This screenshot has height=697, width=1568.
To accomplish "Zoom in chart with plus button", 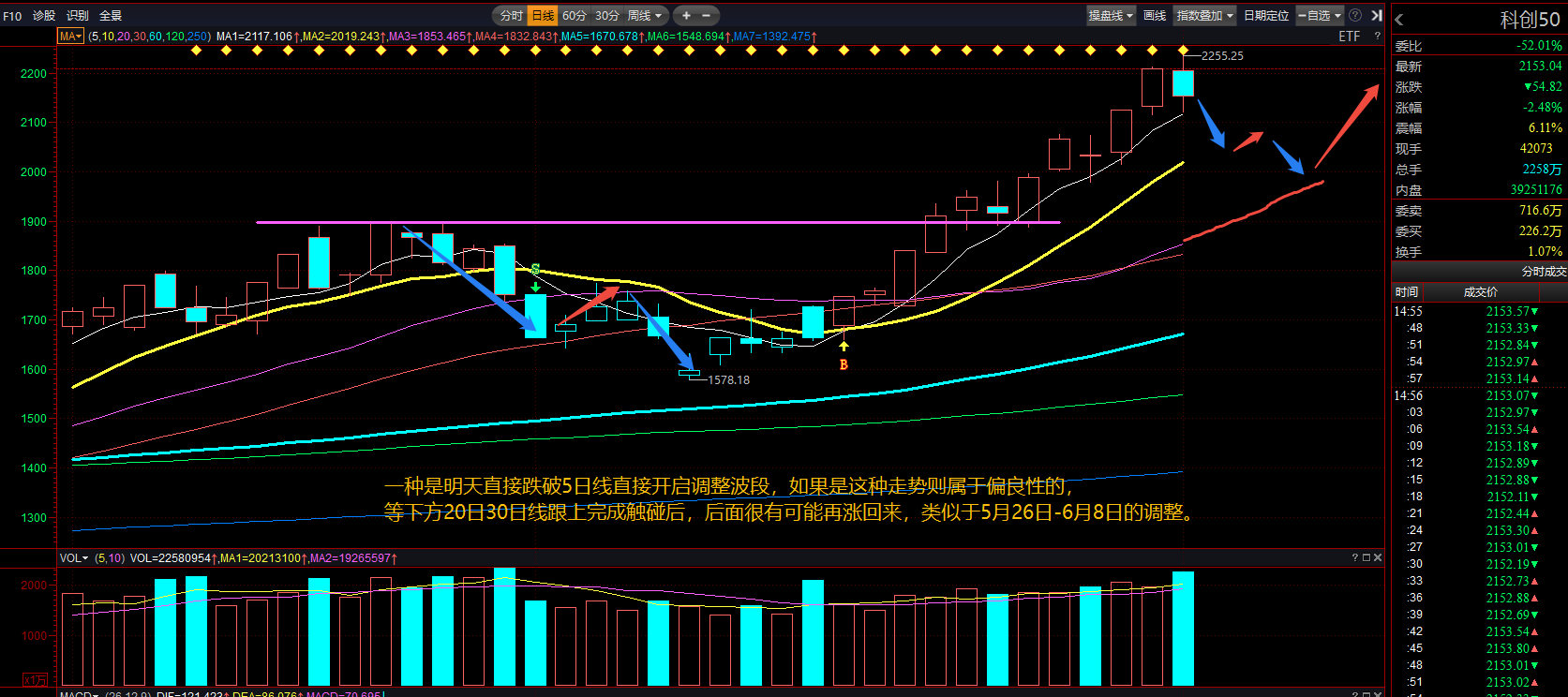I will click(x=686, y=15).
